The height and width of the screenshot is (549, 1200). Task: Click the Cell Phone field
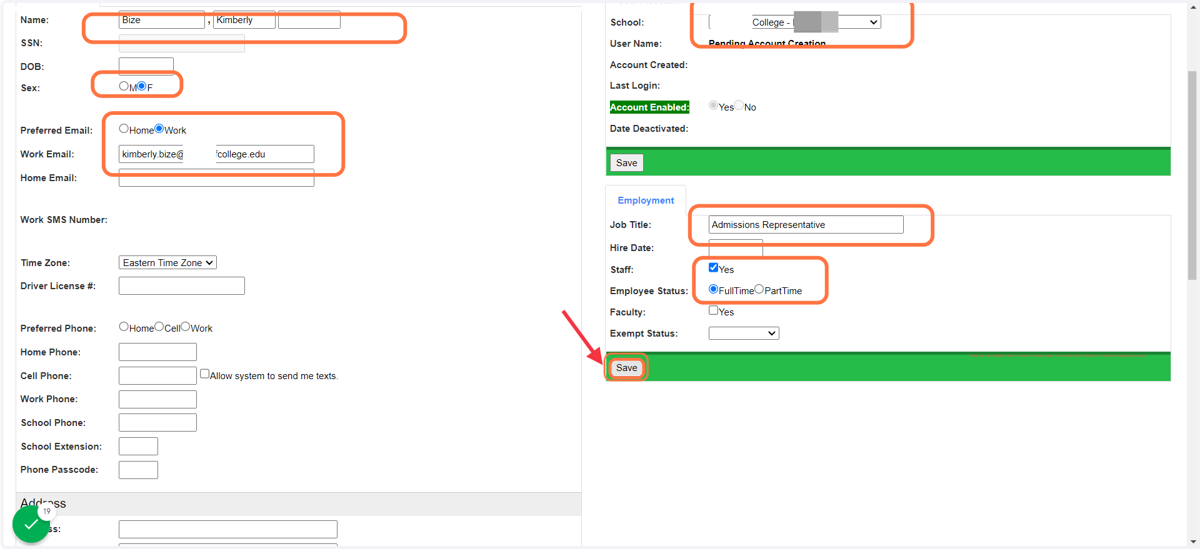point(158,376)
